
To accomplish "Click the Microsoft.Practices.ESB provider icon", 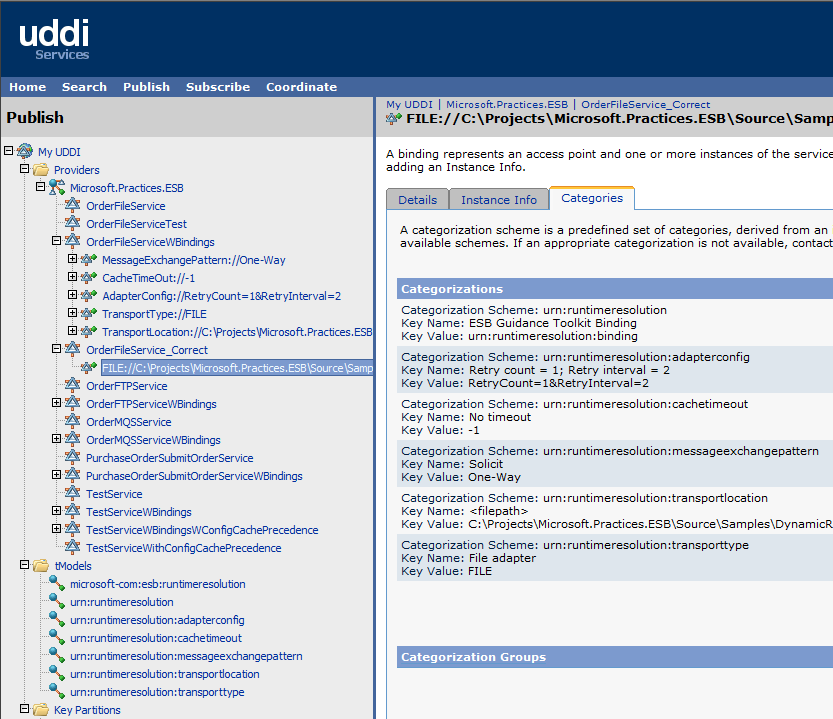I will tap(57, 187).
